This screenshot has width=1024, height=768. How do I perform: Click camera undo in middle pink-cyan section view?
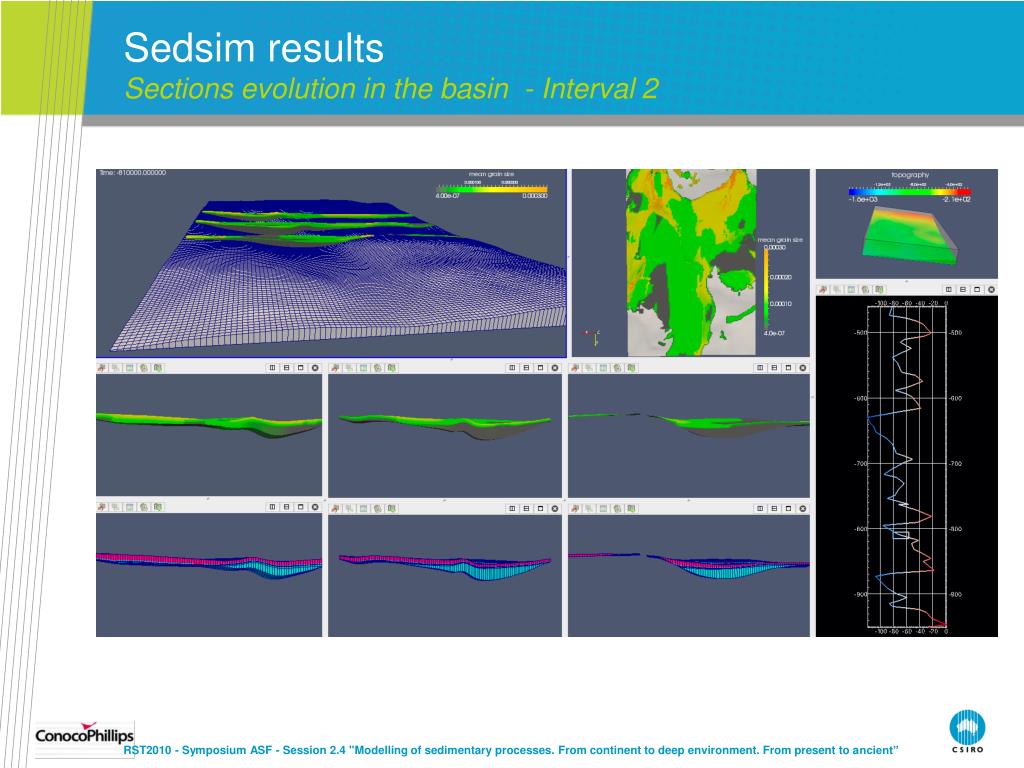click(336, 508)
